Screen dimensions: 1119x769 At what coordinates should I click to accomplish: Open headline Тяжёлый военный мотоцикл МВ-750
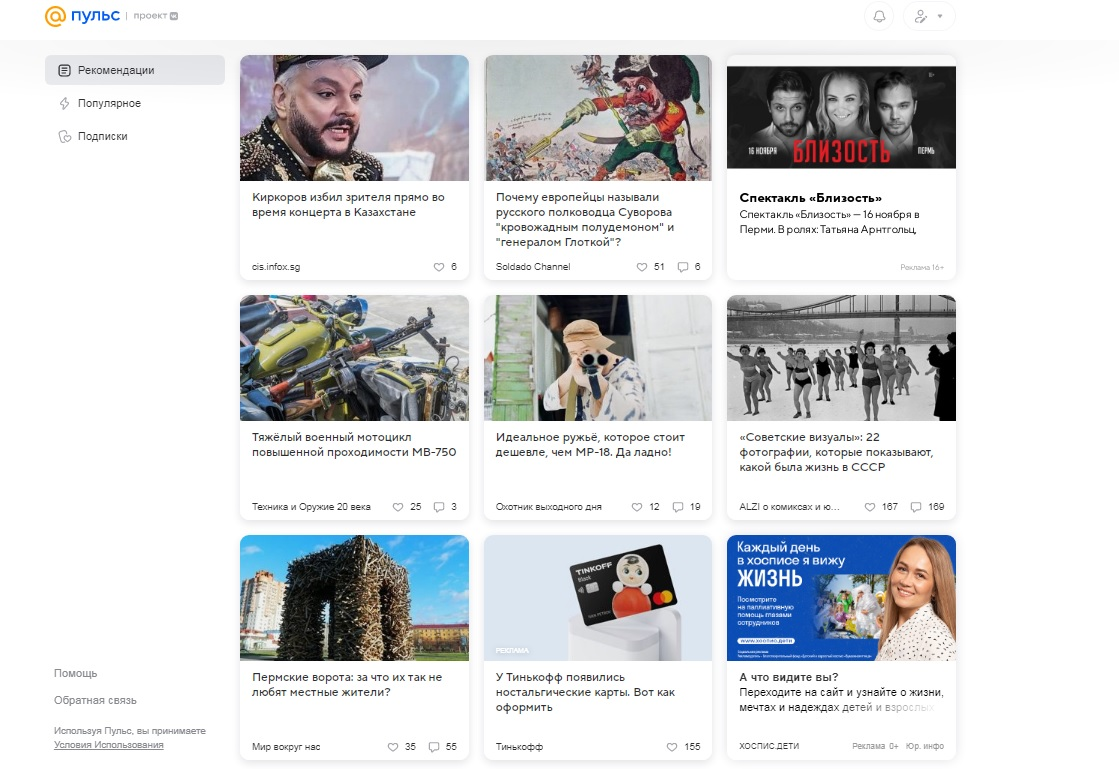(354, 444)
